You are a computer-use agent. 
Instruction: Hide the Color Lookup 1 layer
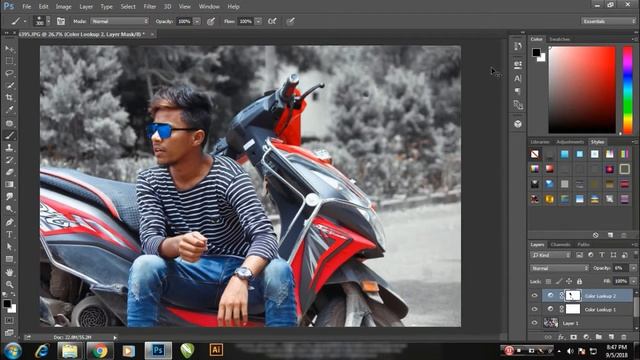pos(534,309)
